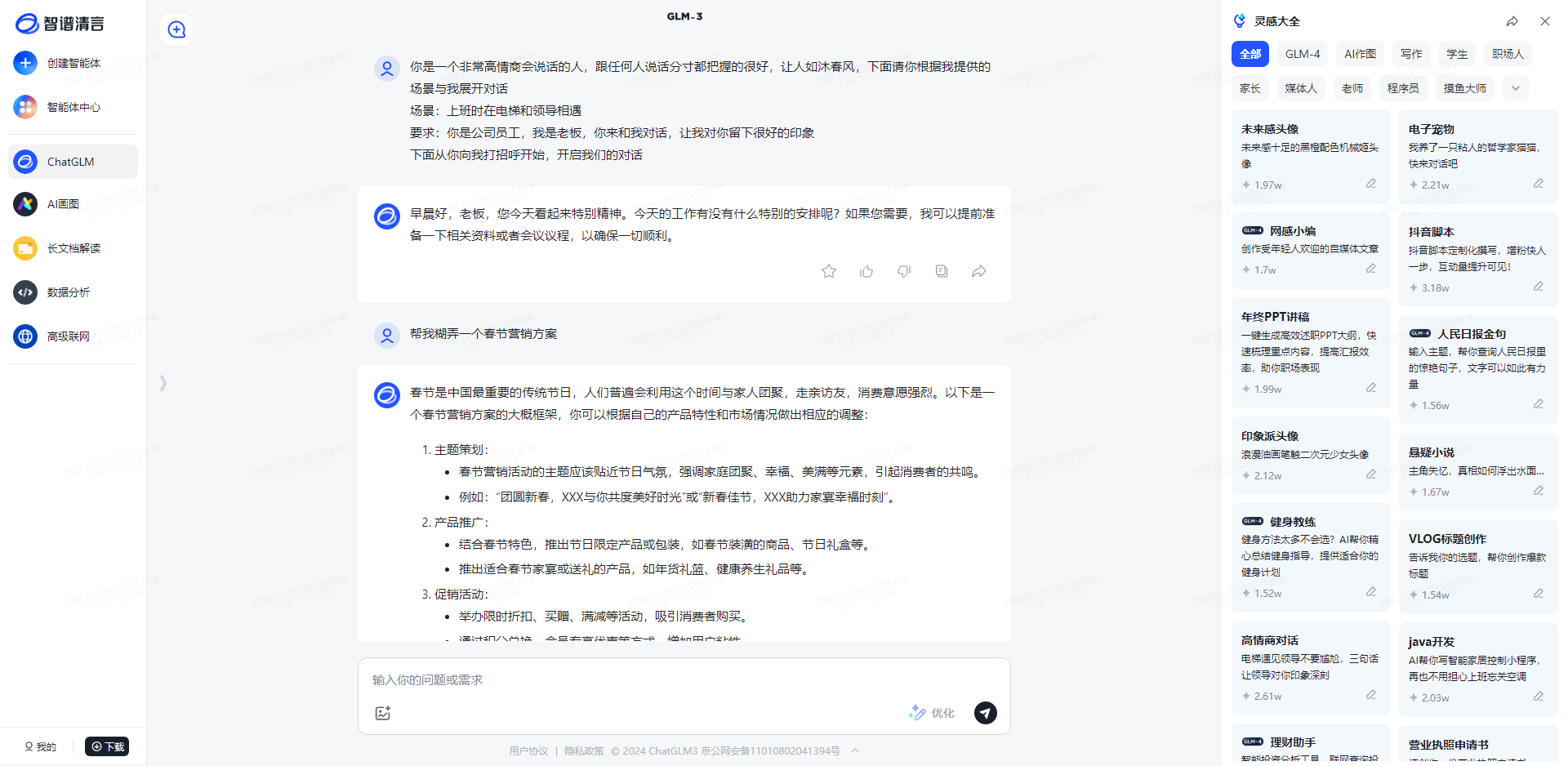Select the 全部 category tab
The height and width of the screenshot is (766, 1568).
1250,54
